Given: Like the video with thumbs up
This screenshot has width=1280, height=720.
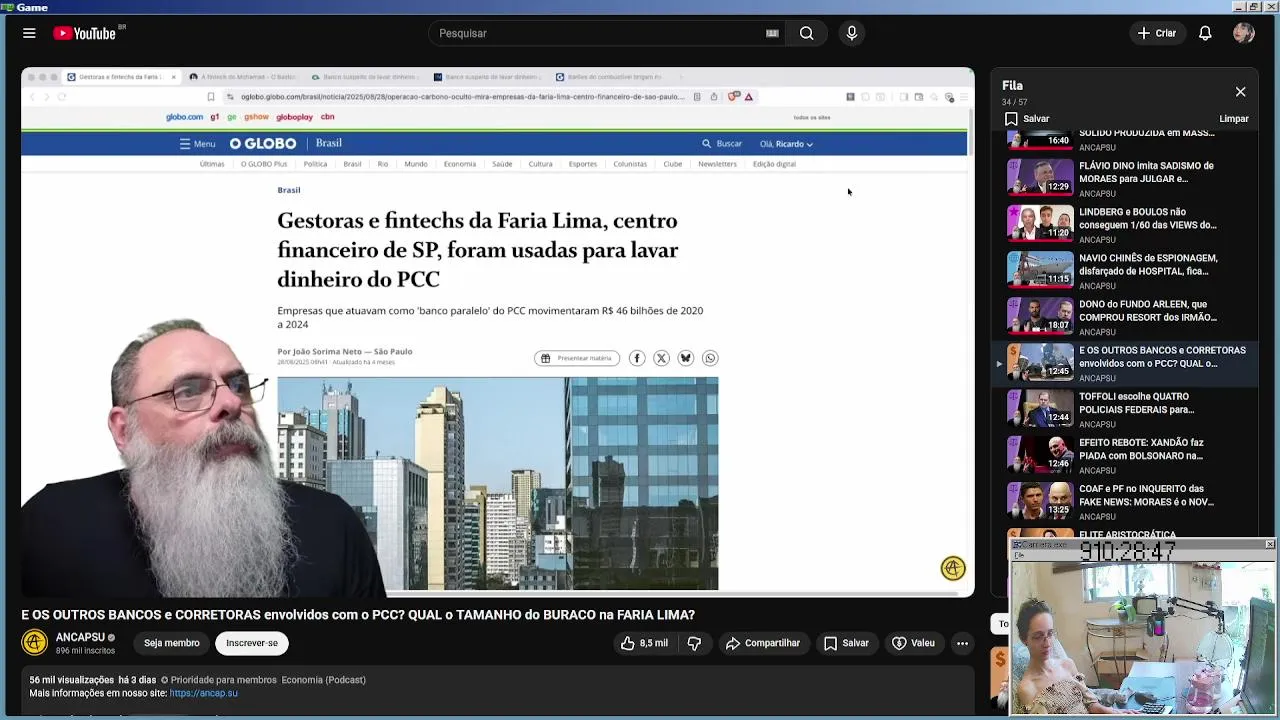Looking at the screenshot, I should coord(644,643).
